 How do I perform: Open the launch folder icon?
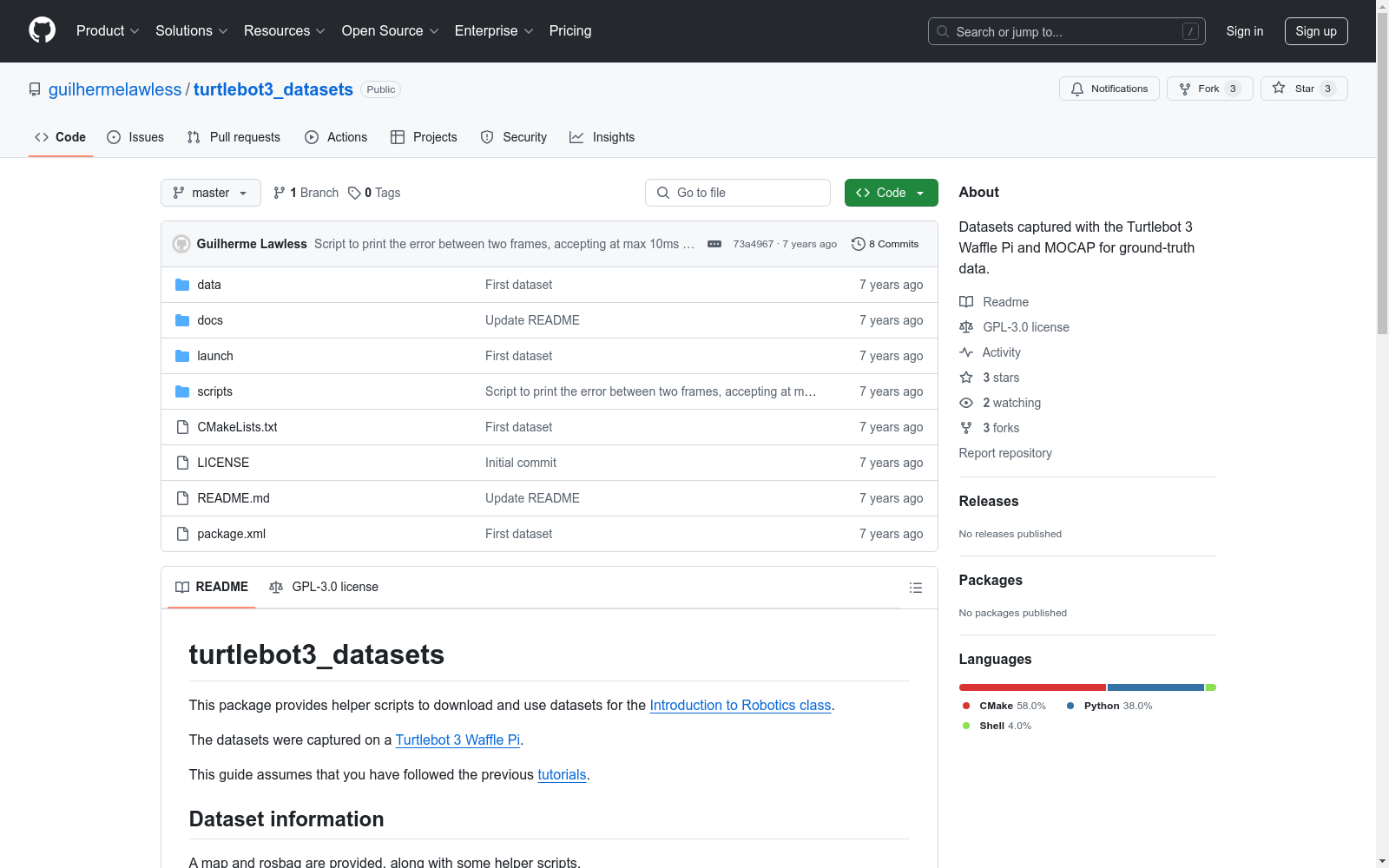(x=182, y=356)
